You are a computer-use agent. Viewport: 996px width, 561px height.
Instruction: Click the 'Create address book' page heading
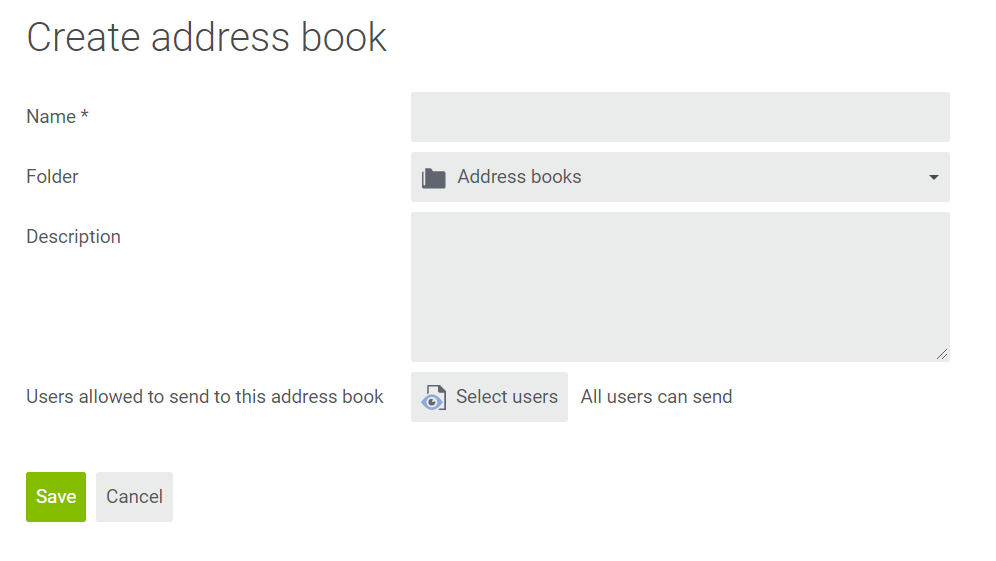(x=206, y=37)
